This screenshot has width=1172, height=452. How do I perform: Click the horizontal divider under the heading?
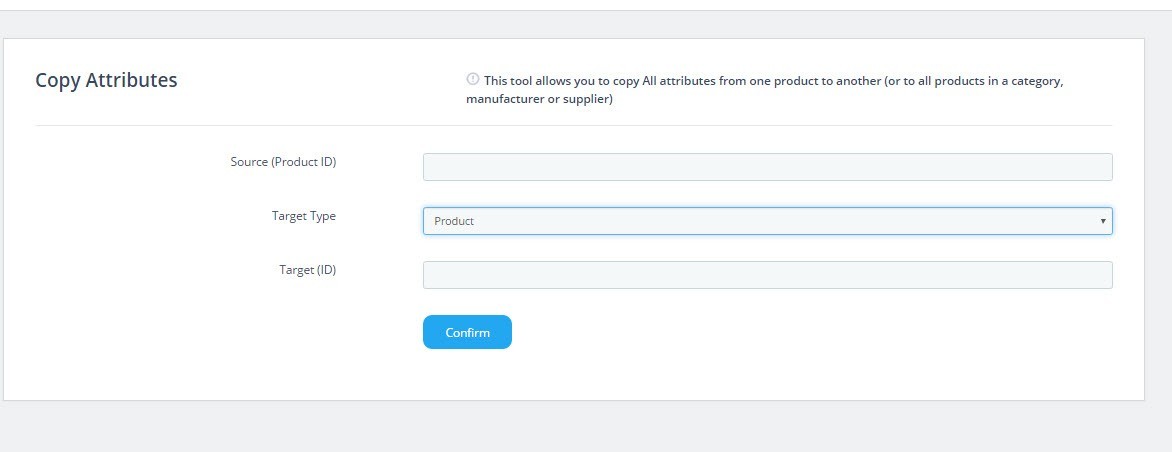pyautogui.click(x=573, y=126)
